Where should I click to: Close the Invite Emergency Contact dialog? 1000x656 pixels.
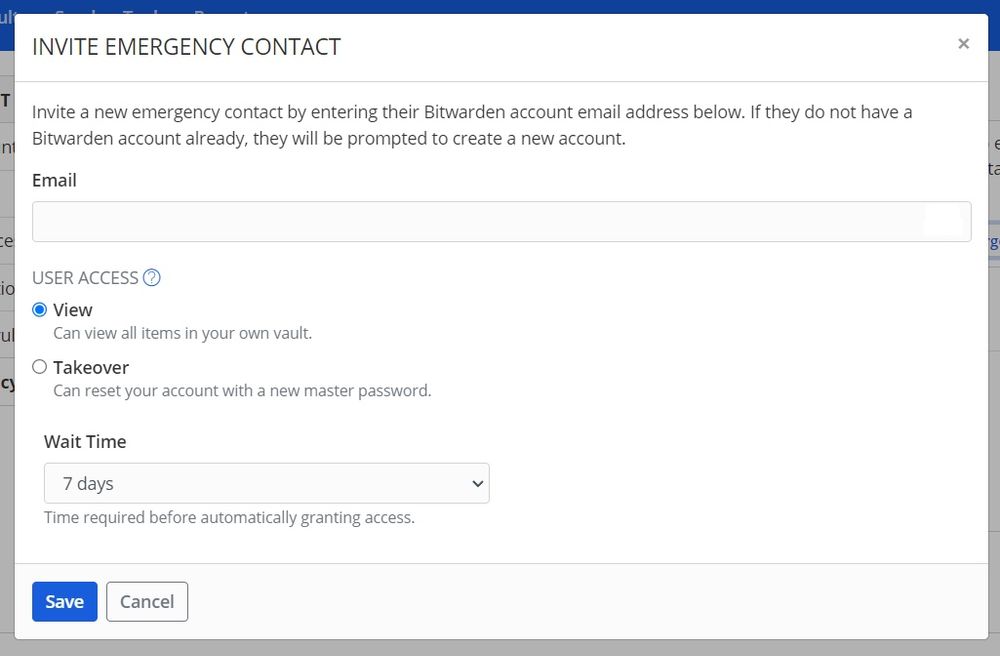(x=963, y=43)
